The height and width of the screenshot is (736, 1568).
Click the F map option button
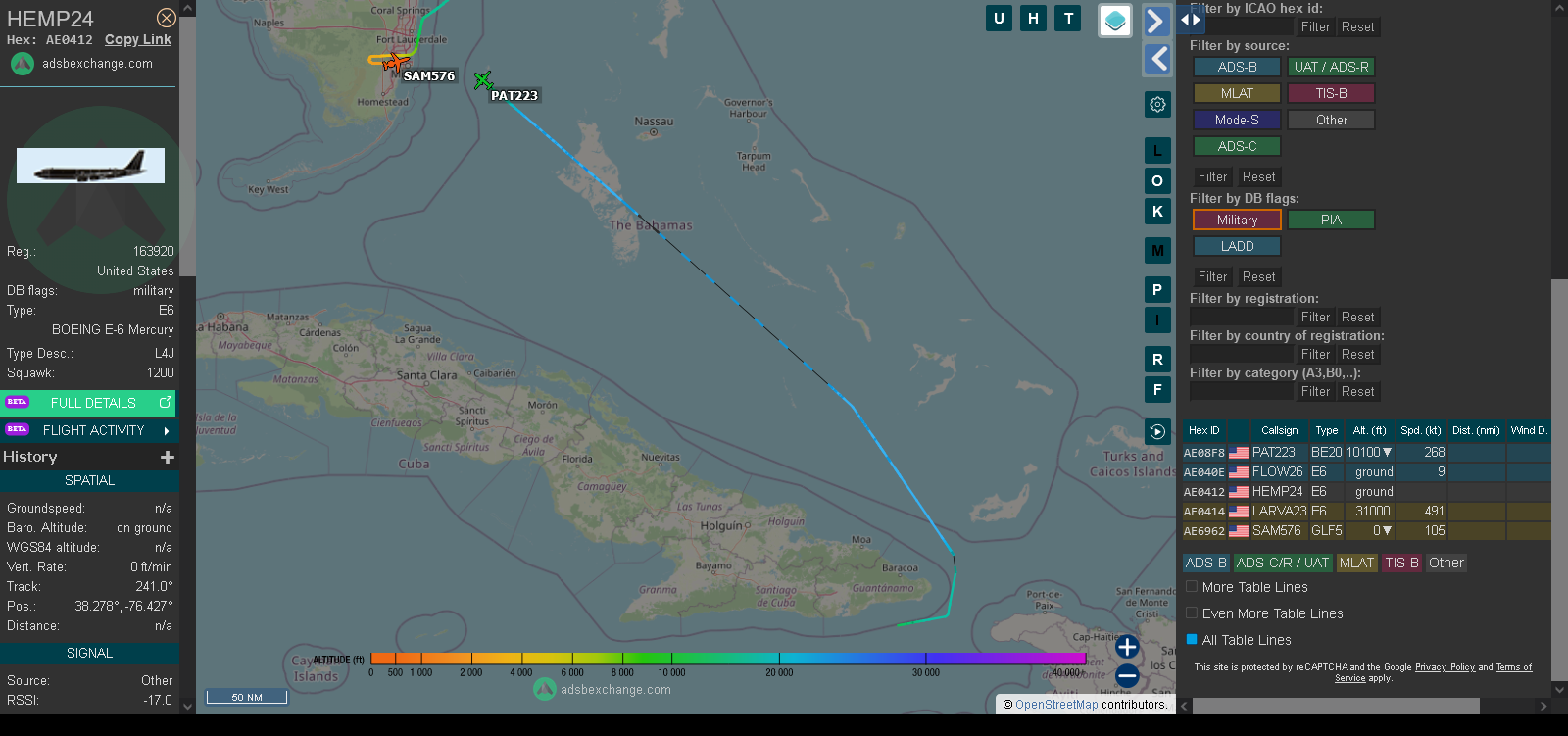(x=1157, y=390)
